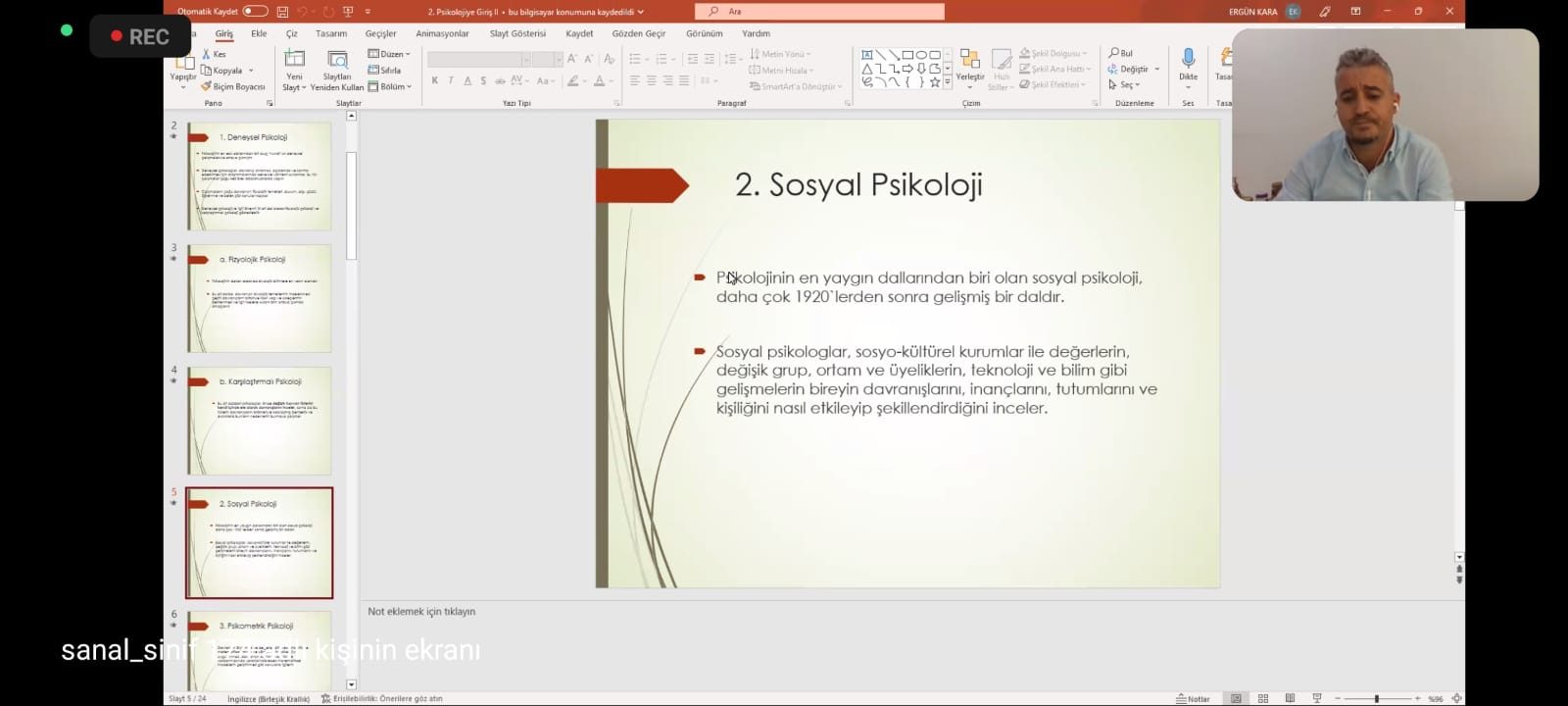Select Biçim Boyacısı format painter
Screen dimensions: 1568x706
click(x=233, y=86)
